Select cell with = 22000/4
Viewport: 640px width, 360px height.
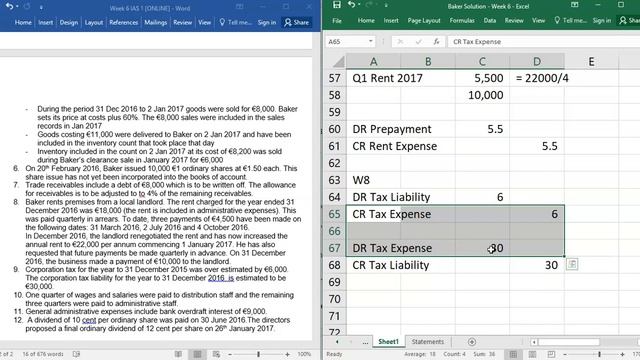[x=537, y=78]
